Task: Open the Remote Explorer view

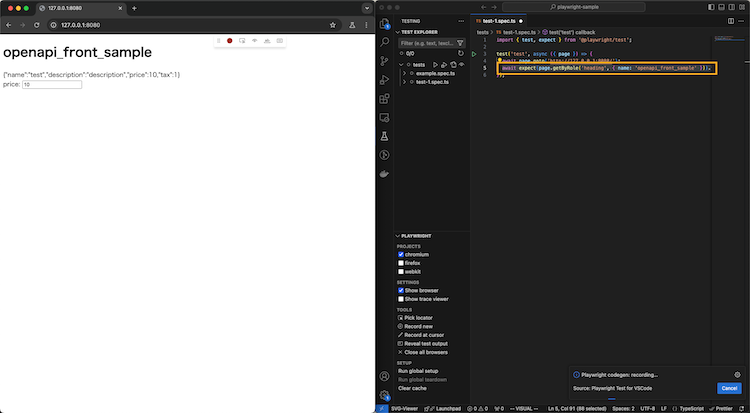Action: [x=384, y=117]
